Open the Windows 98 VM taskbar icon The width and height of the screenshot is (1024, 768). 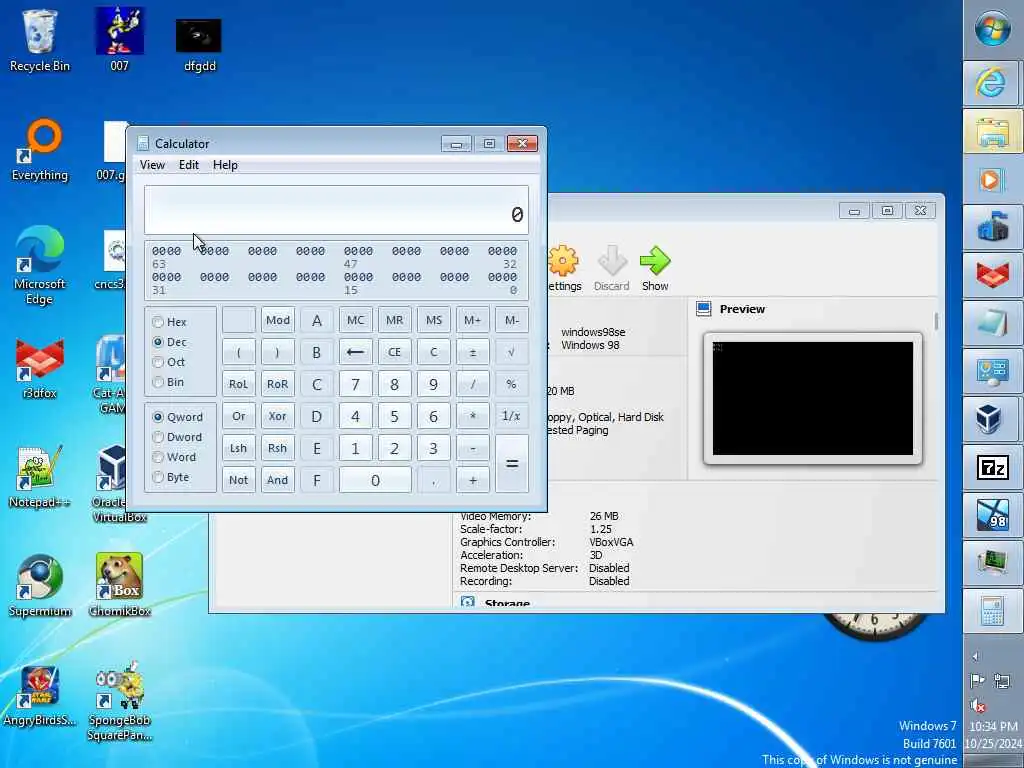tap(993, 515)
